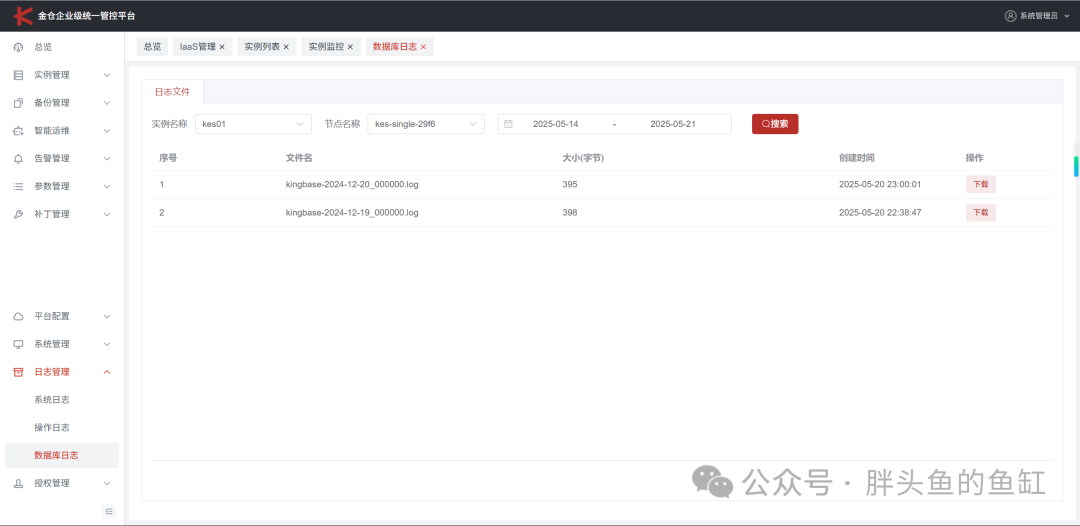1080x526 pixels.
Task: Open the 节点名称 kes-single-29f6 dropdown
Action: tap(426, 124)
